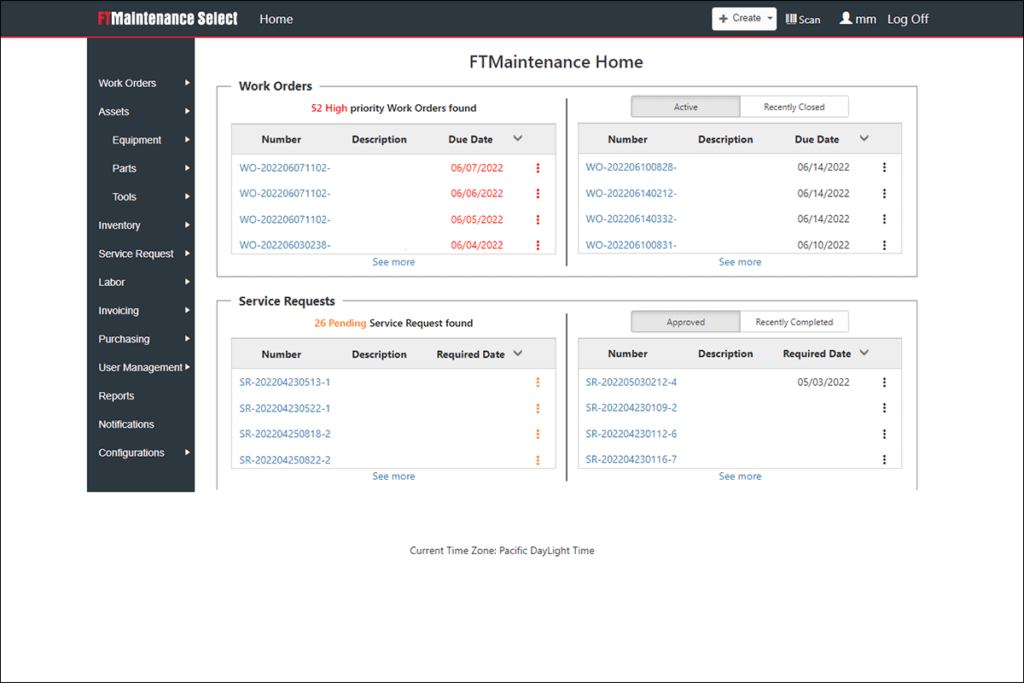Open work order WO-202206100828-
Image resolution: width=1024 pixels, height=683 pixels.
(631, 167)
